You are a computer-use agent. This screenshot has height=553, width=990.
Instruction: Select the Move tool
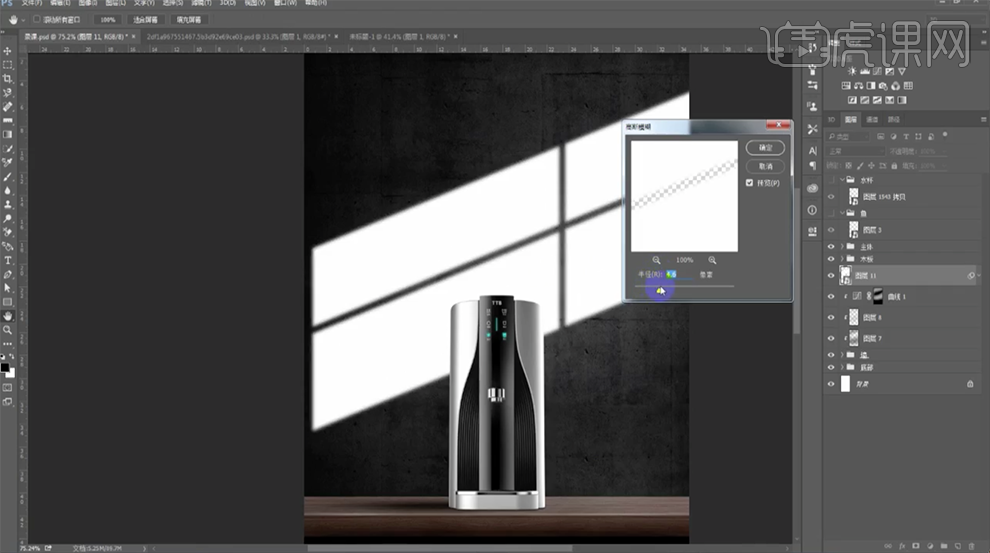[x=8, y=50]
